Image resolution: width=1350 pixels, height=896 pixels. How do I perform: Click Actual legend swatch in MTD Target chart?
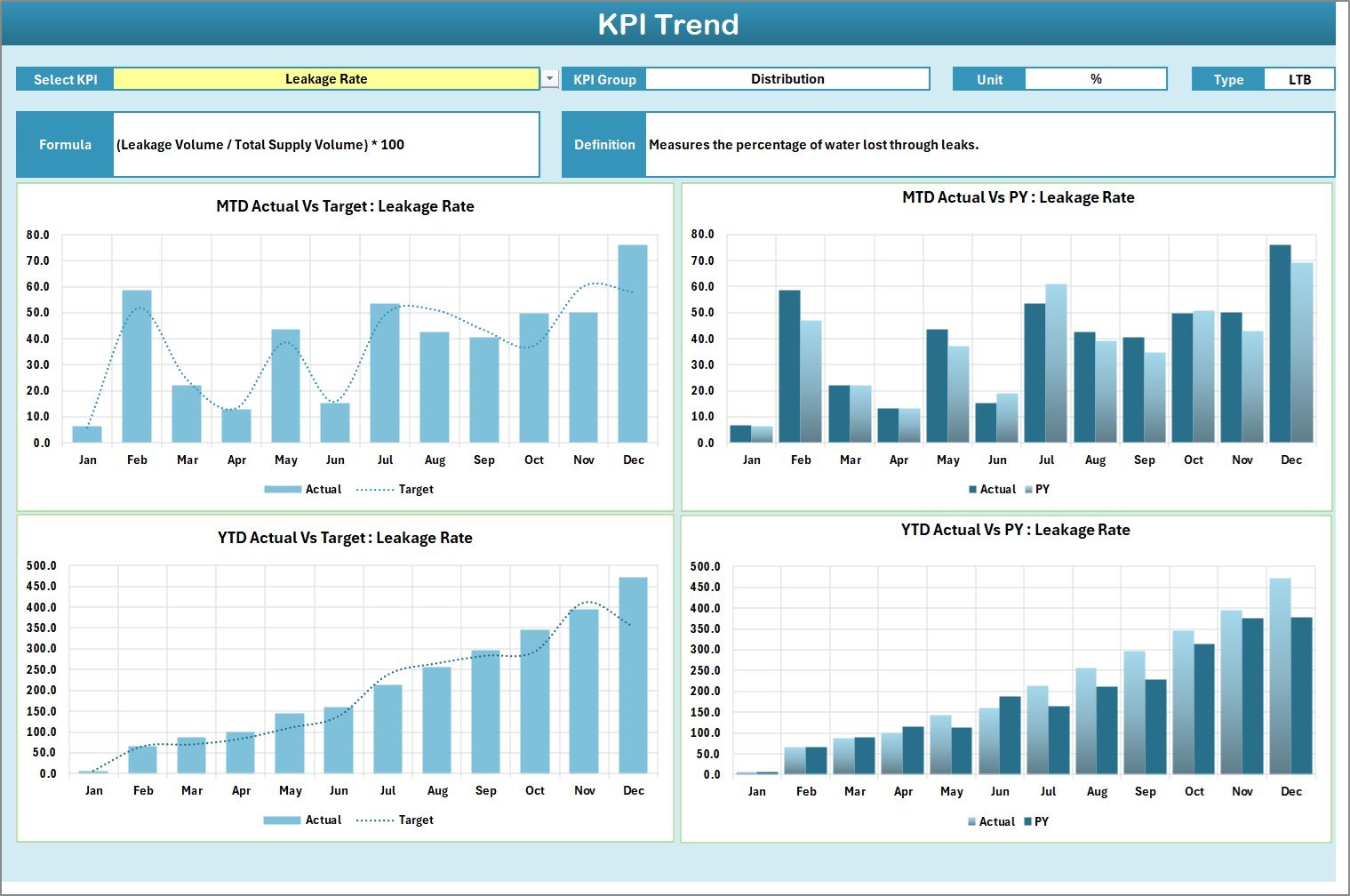[283, 490]
